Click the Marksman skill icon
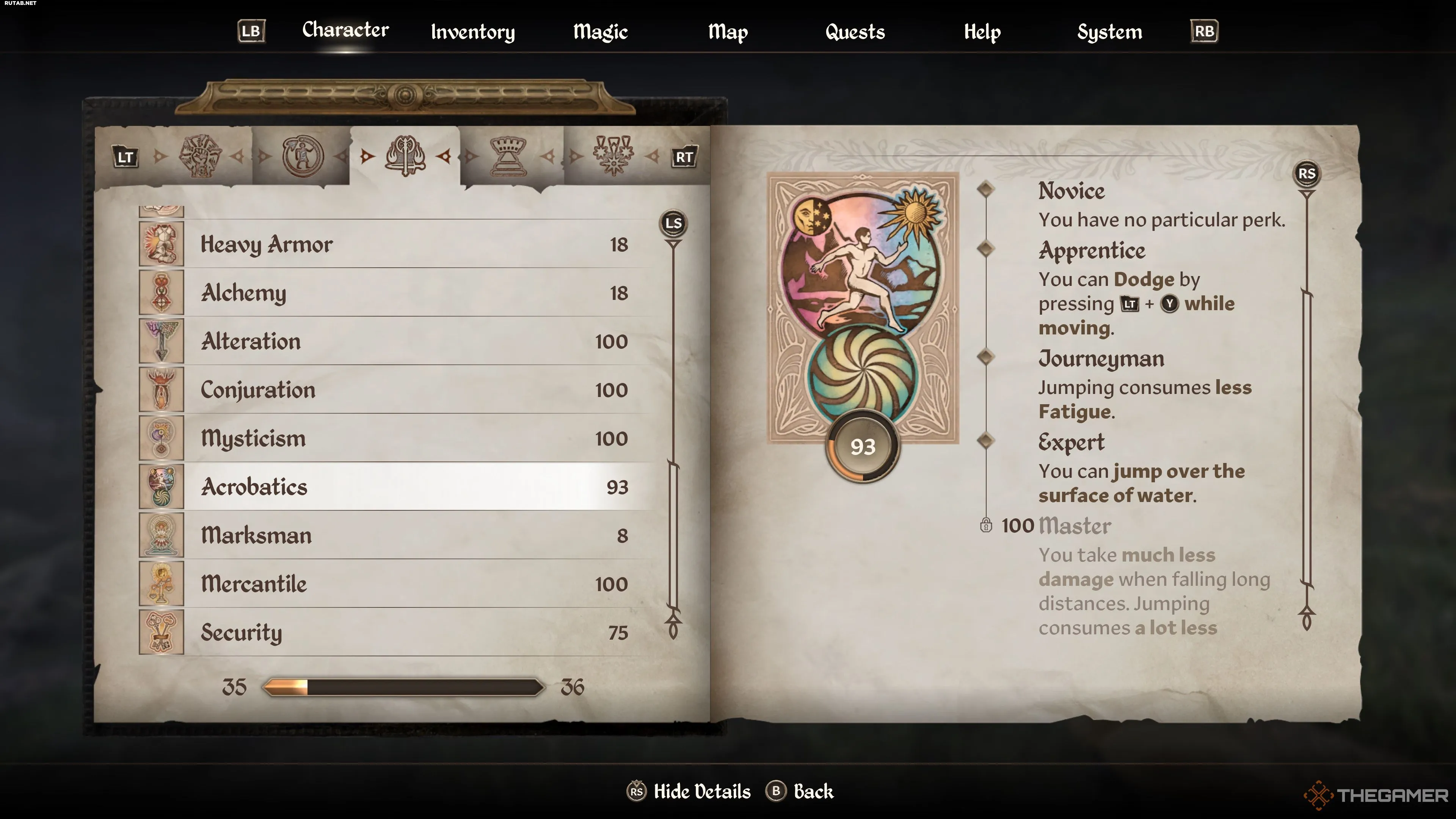The width and height of the screenshot is (1456, 819). [x=161, y=535]
